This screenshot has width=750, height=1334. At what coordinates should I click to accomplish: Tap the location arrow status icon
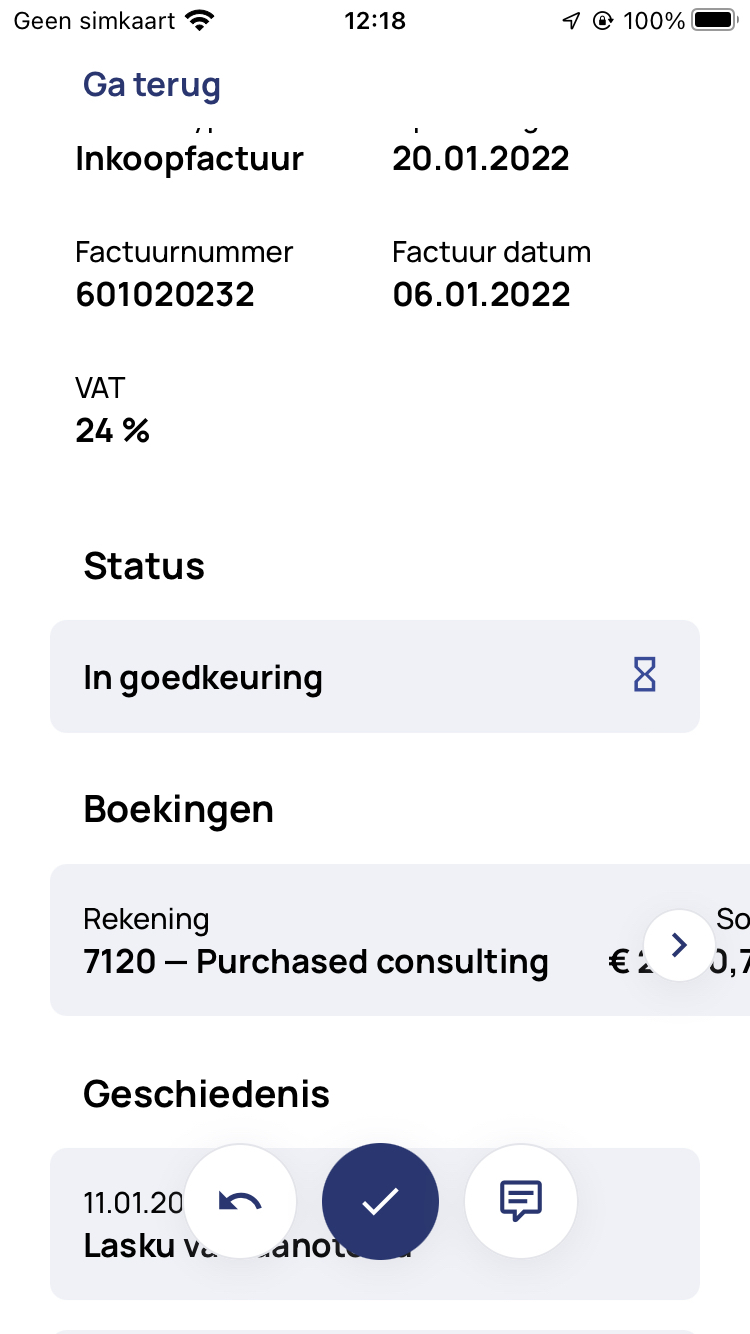(571, 21)
